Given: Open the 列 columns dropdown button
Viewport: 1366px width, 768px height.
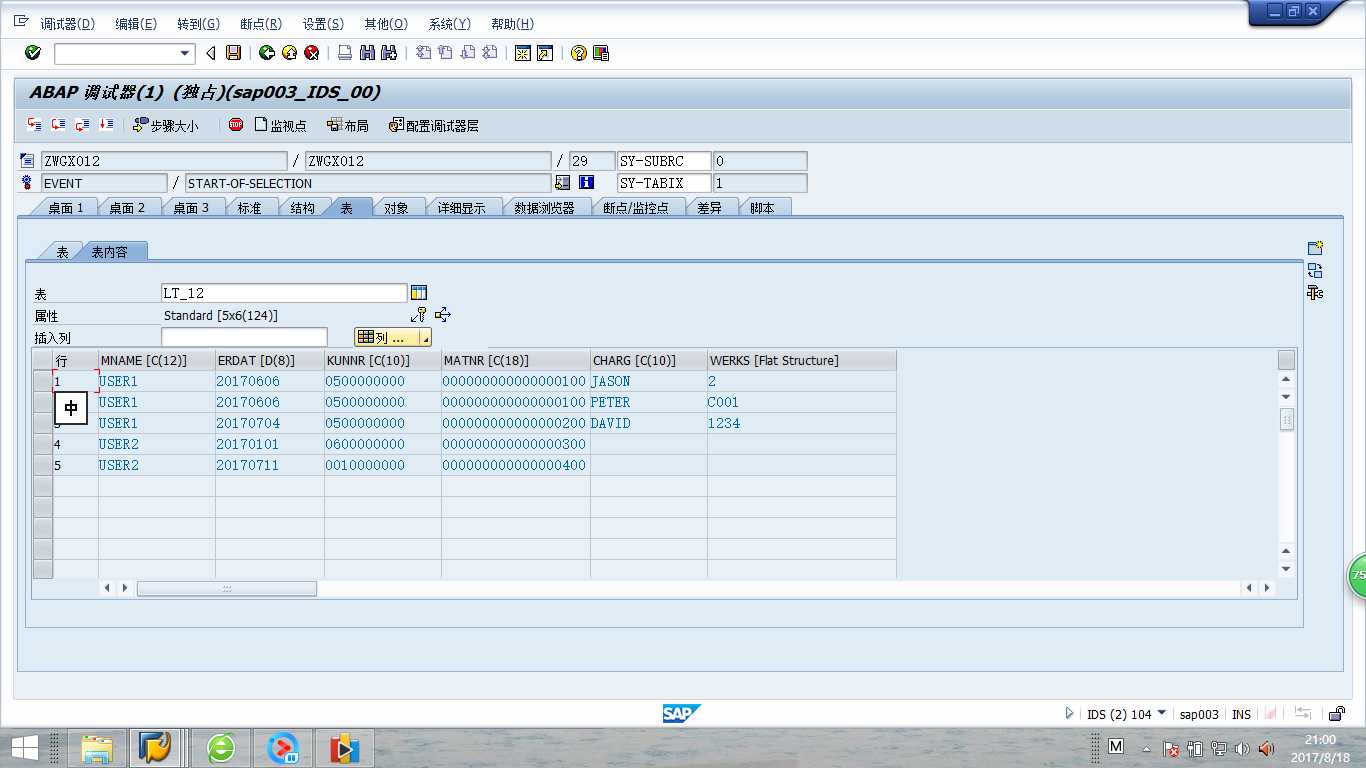Looking at the screenshot, I should click(393, 338).
